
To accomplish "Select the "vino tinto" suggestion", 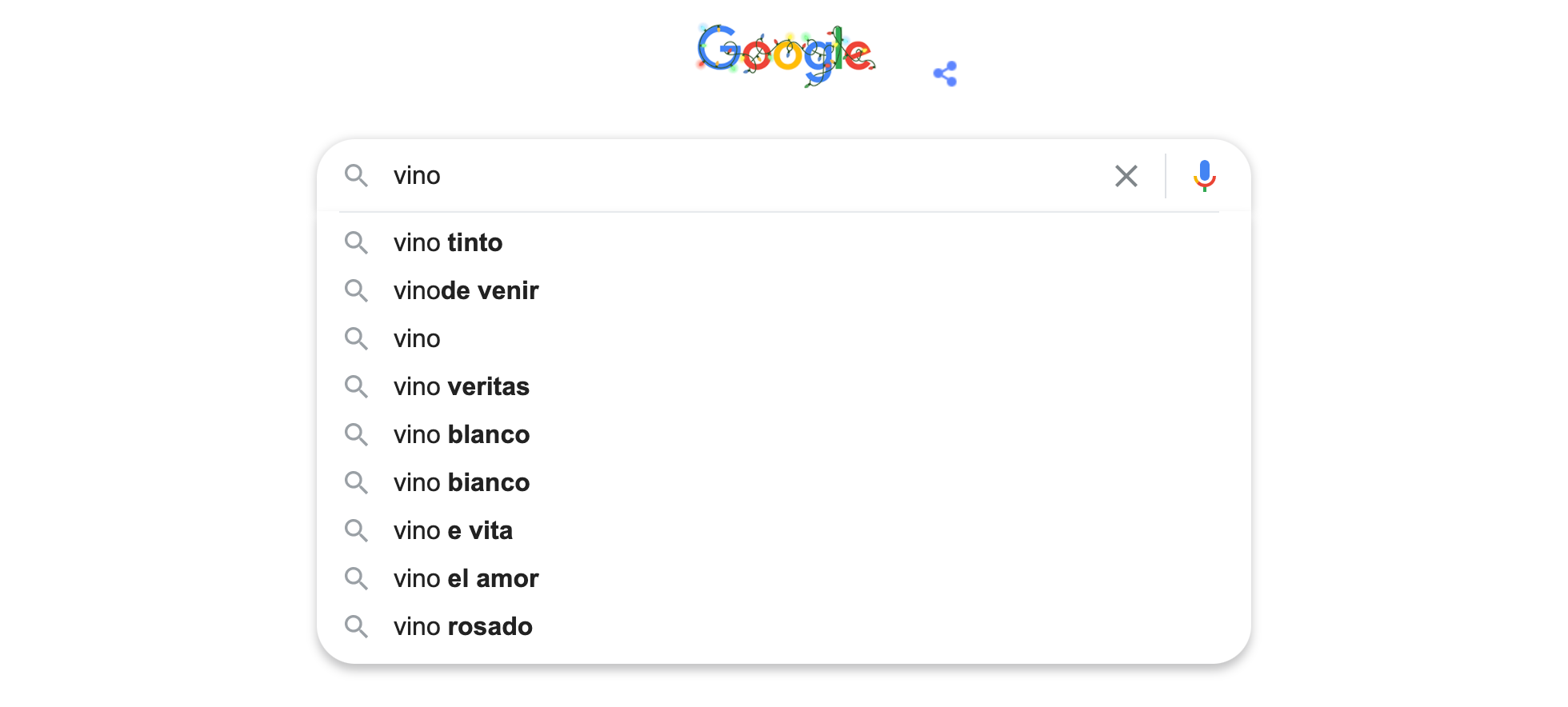I will (448, 243).
